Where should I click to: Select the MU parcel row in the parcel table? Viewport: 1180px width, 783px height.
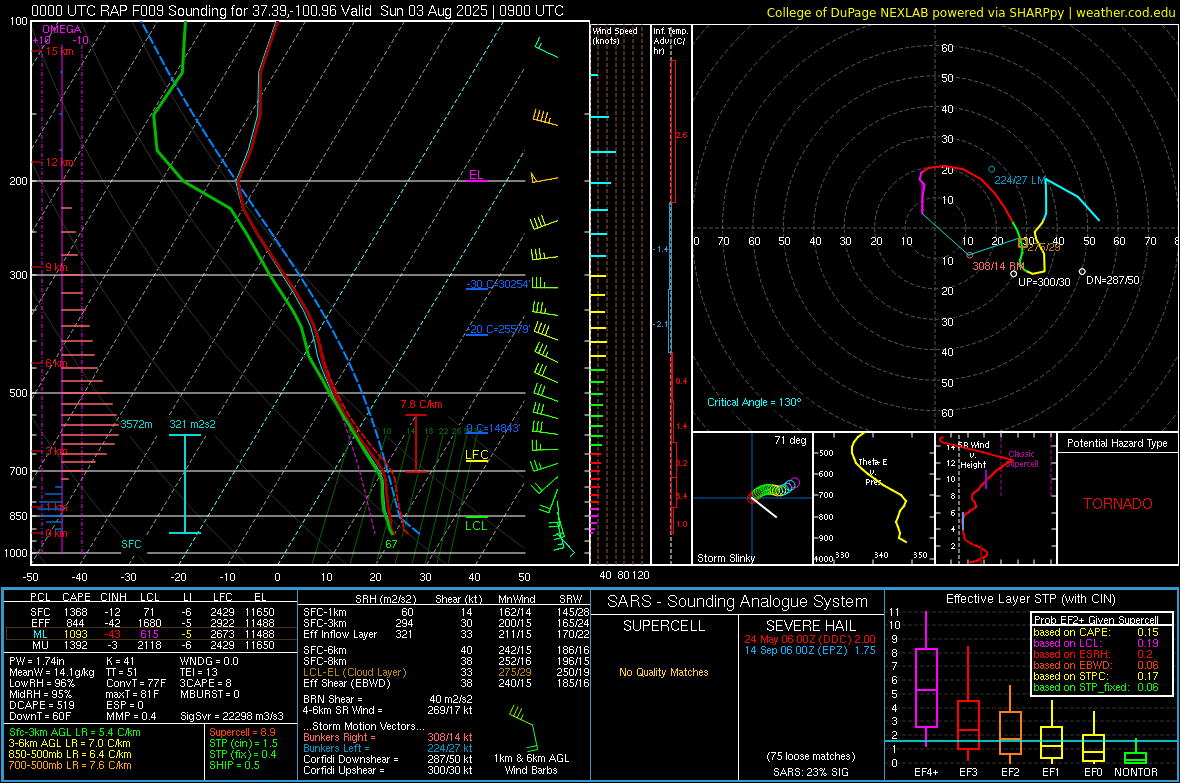(x=151, y=645)
